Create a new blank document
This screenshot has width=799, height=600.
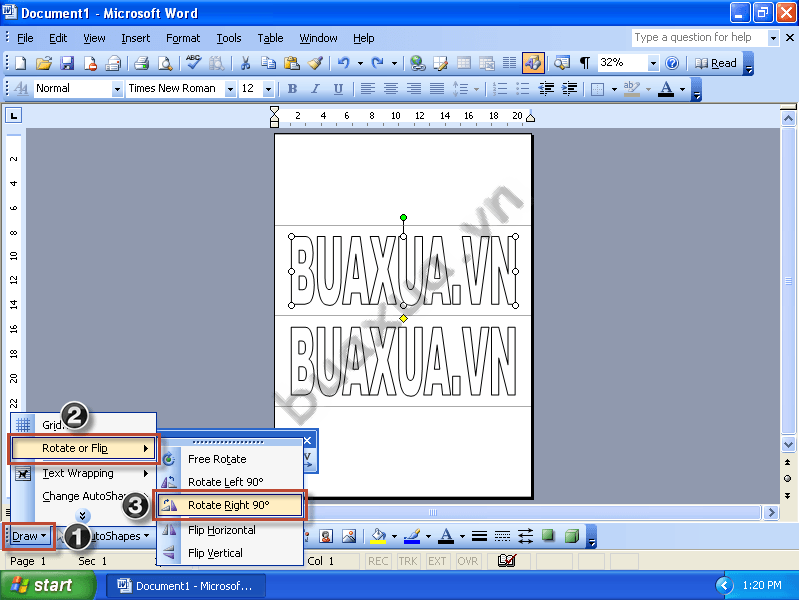[x=21, y=63]
